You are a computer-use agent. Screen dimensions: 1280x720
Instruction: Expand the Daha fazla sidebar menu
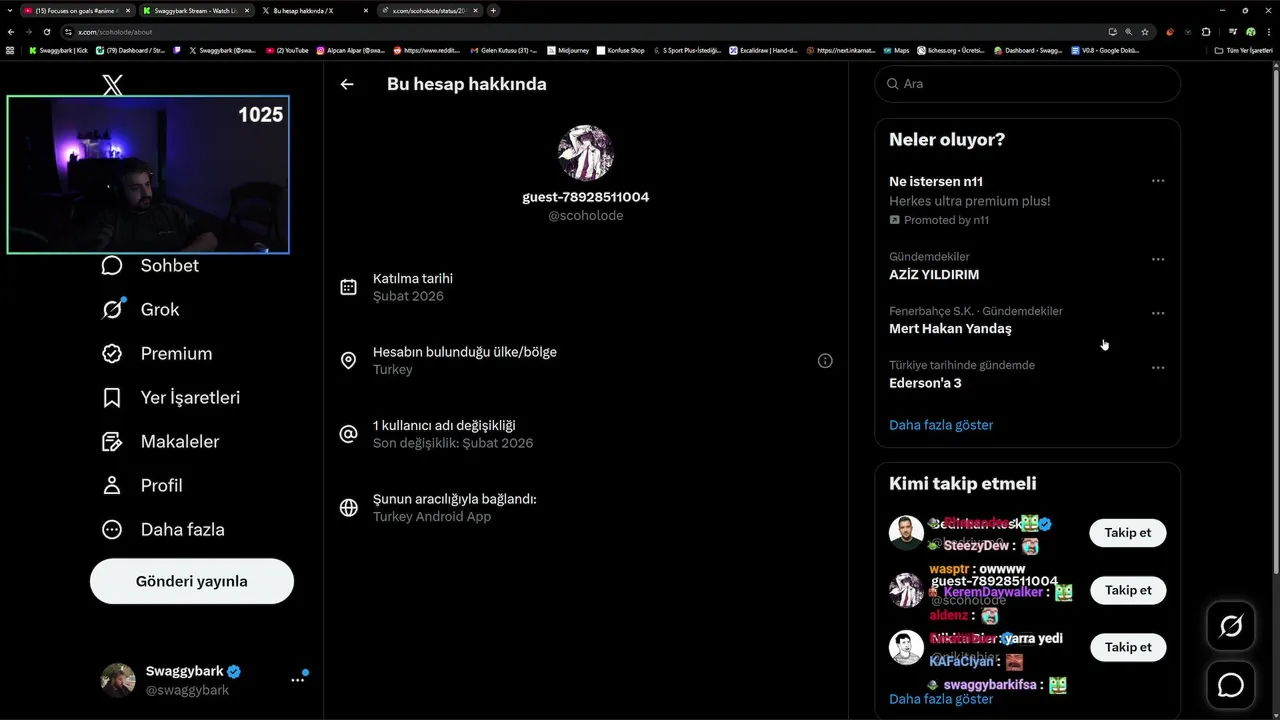(162, 529)
